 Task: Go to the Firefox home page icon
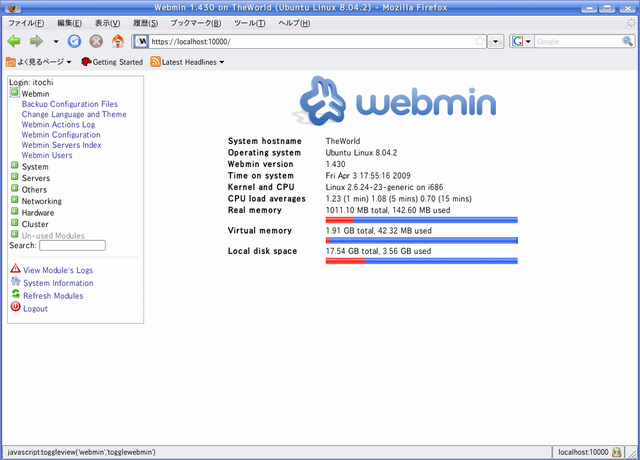click(x=118, y=41)
